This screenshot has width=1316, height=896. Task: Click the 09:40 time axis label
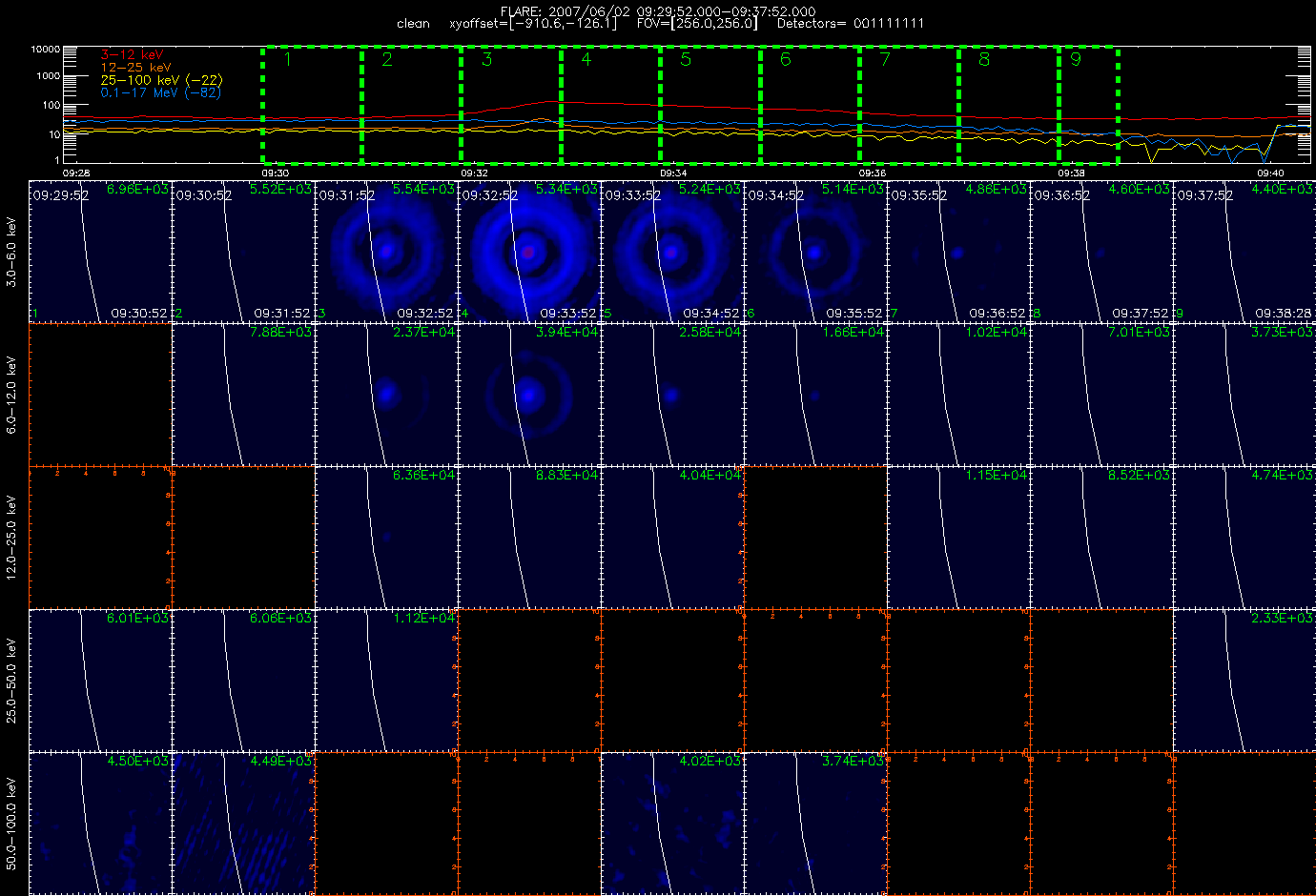1269,173
